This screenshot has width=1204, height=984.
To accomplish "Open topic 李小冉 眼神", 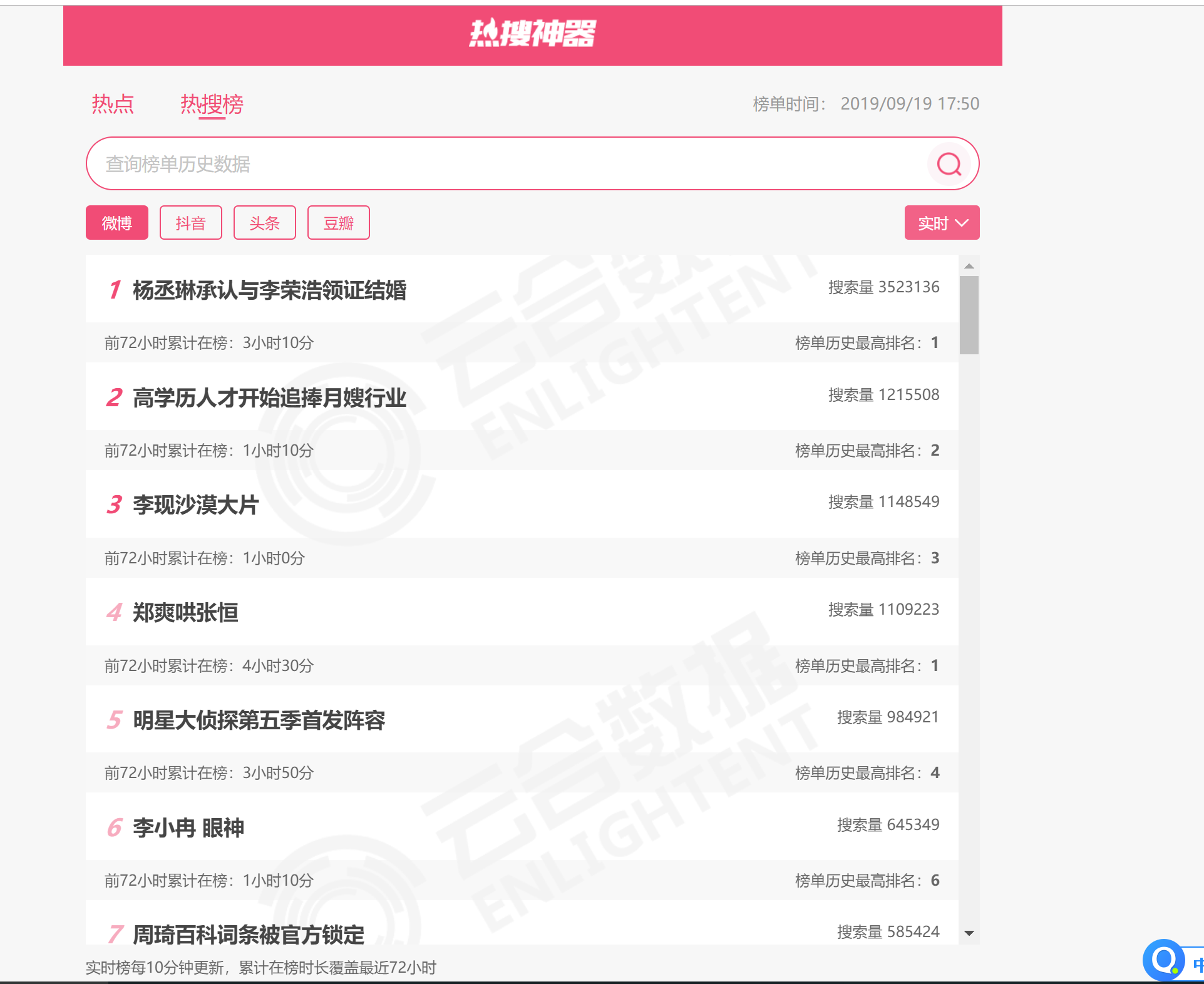I will point(188,828).
